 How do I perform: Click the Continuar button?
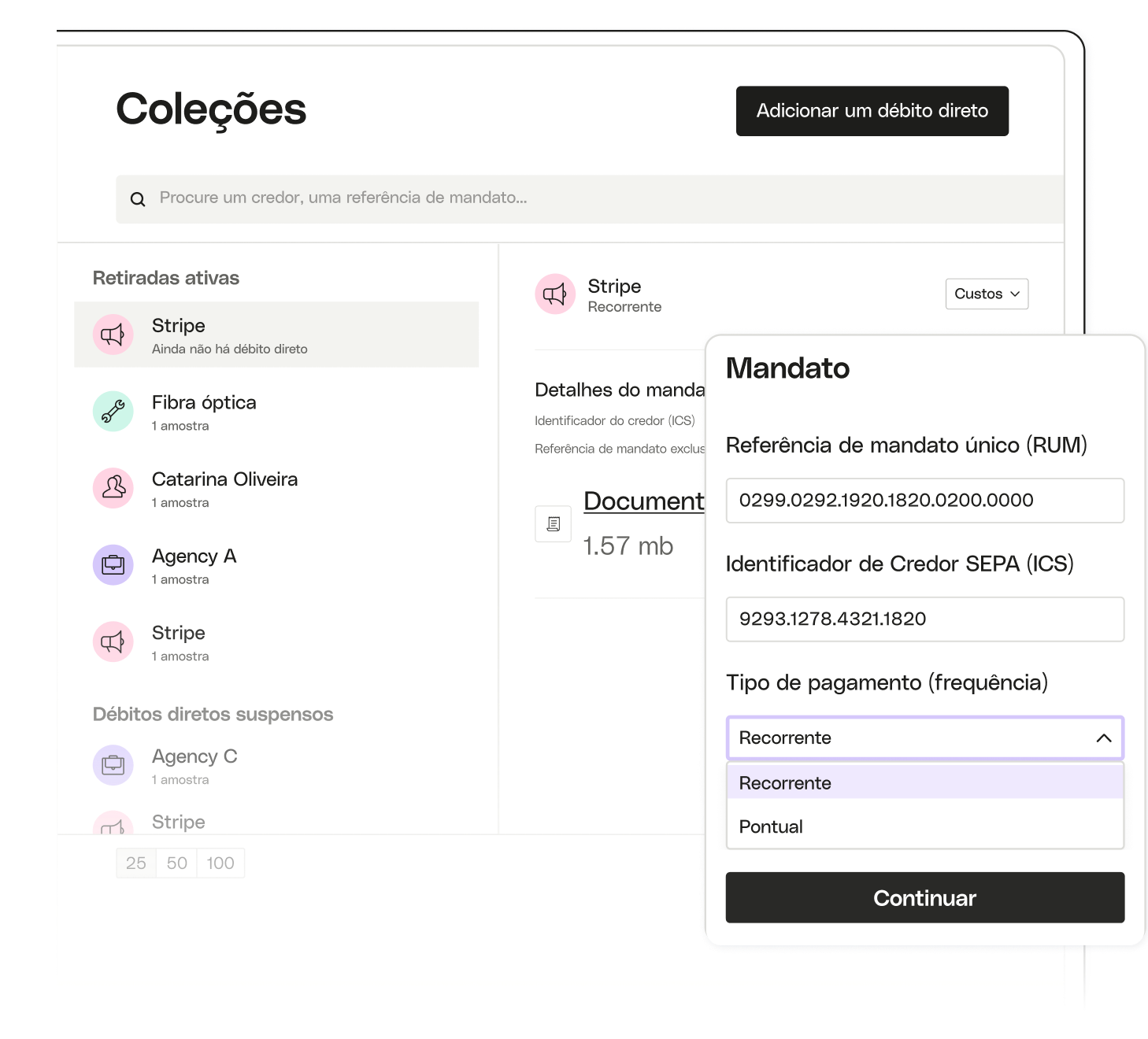click(x=925, y=897)
